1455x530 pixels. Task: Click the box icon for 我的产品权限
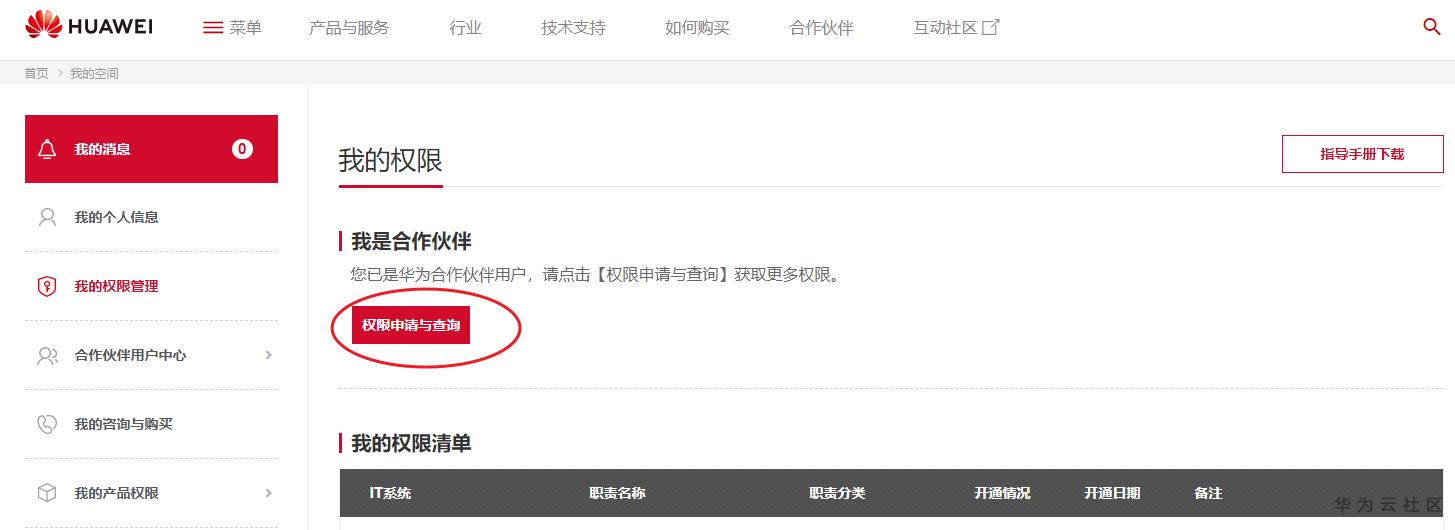pos(47,493)
